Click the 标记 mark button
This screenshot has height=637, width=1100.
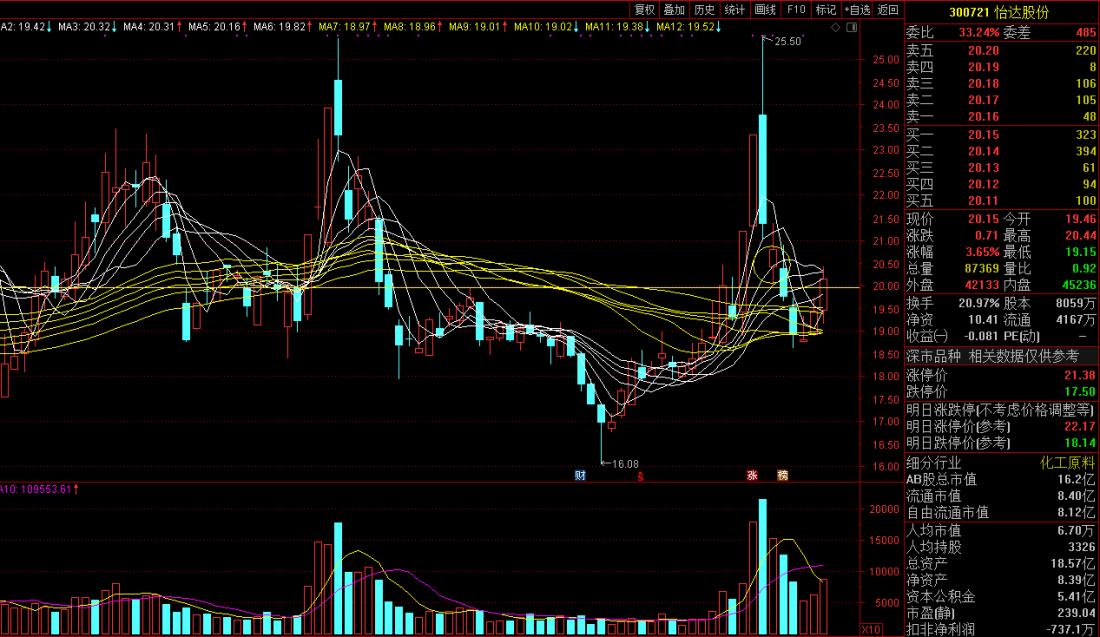coord(826,9)
